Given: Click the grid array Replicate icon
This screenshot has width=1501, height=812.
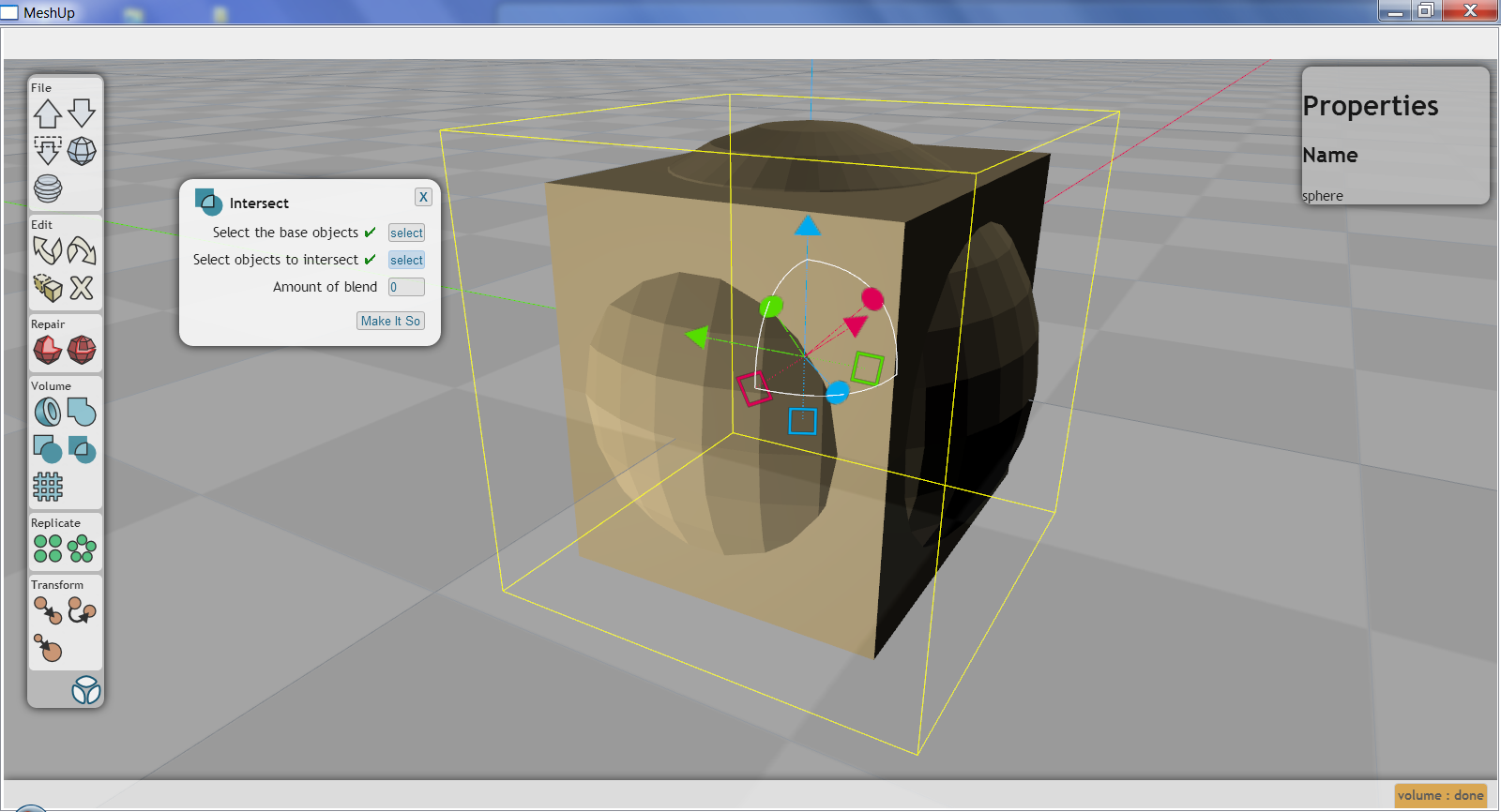Looking at the screenshot, I should coord(48,549).
